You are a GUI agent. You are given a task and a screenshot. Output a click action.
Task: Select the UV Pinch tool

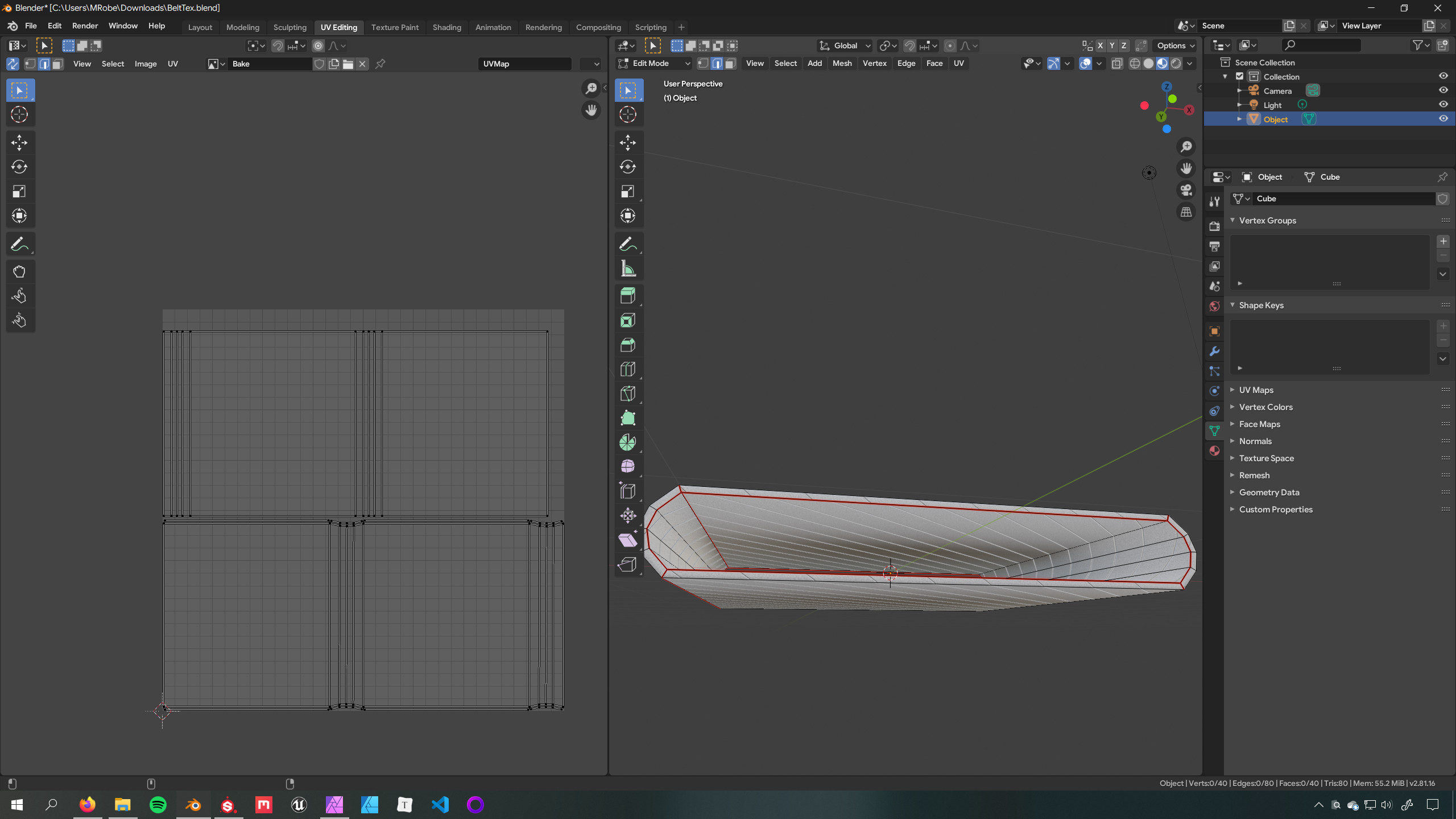point(19,321)
